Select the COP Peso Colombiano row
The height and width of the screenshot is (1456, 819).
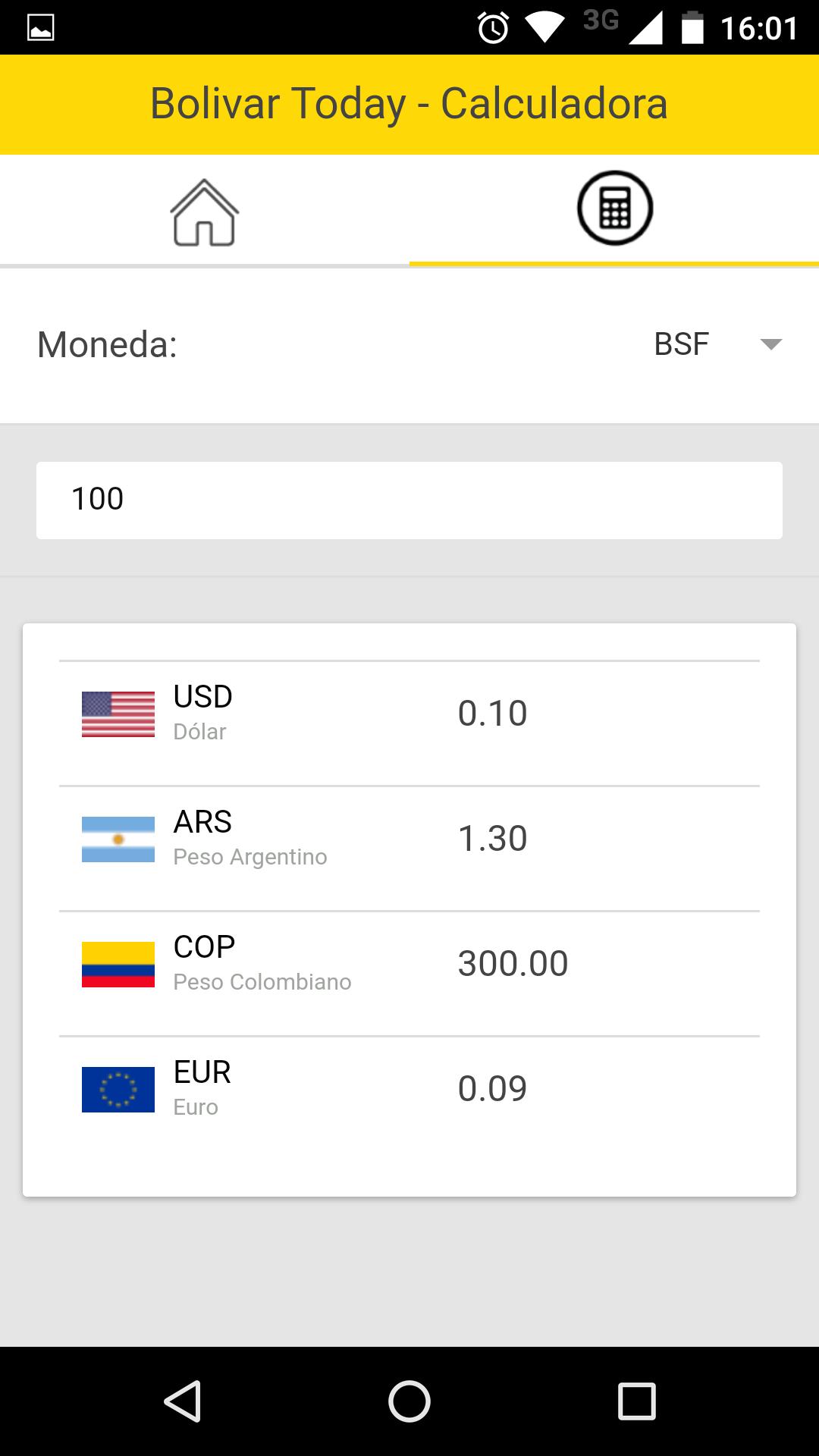click(x=409, y=974)
